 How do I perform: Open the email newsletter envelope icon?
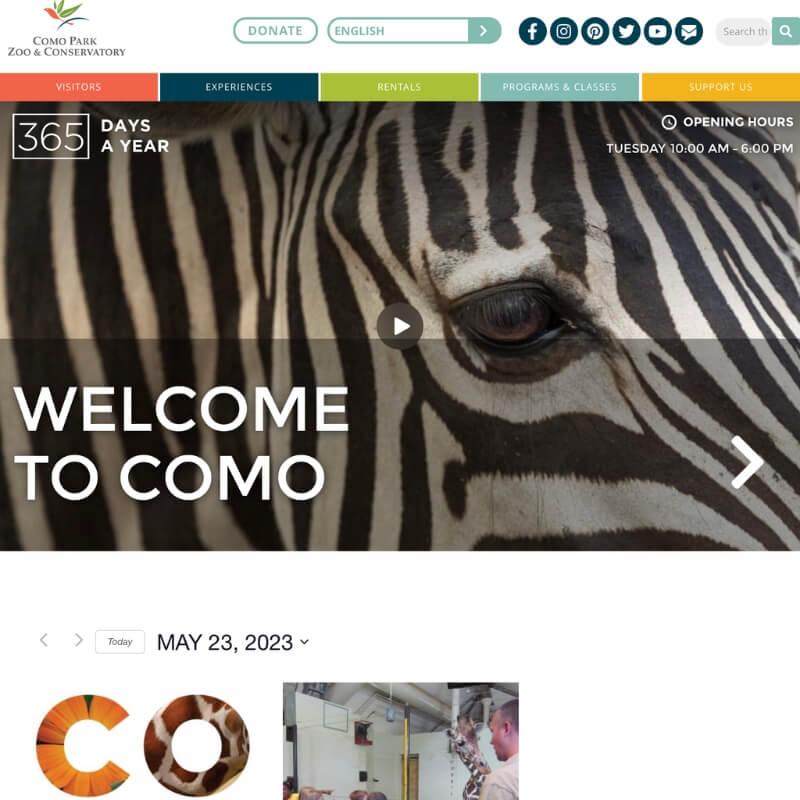689,31
